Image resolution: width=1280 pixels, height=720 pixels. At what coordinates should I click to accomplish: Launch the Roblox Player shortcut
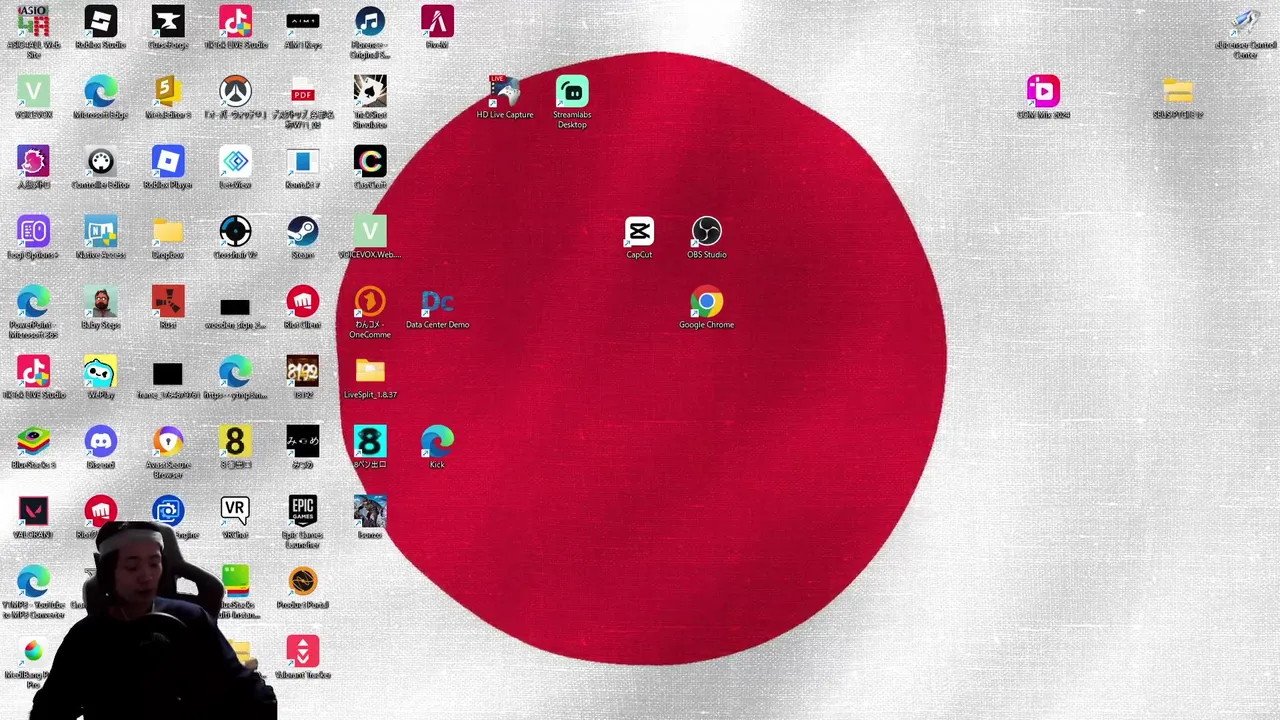click(x=168, y=162)
